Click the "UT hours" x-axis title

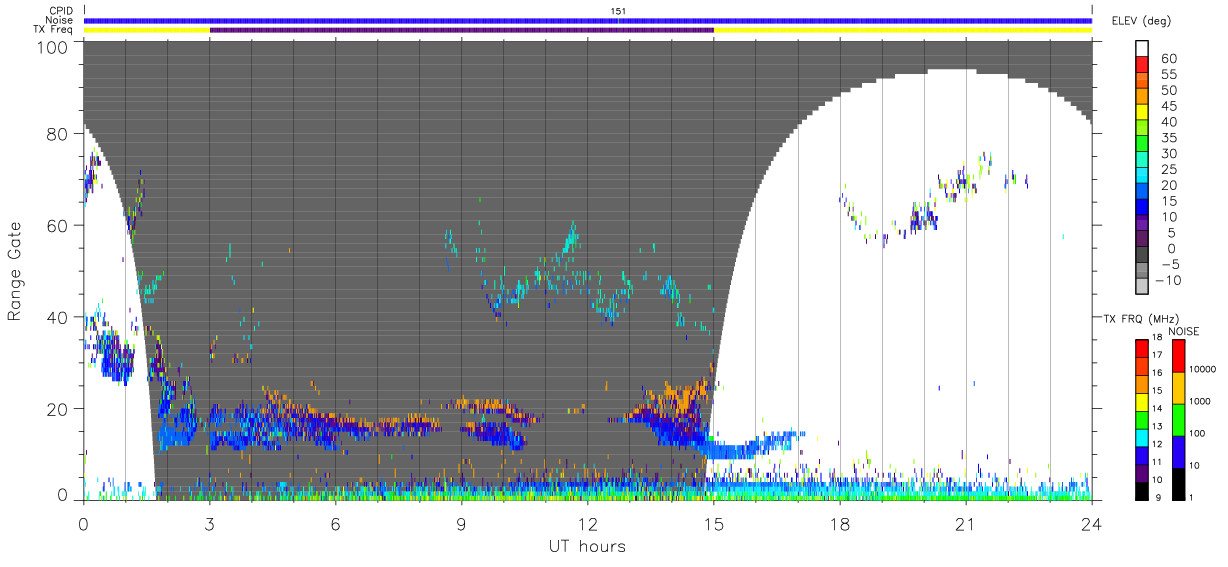pyautogui.click(x=587, y=547)
